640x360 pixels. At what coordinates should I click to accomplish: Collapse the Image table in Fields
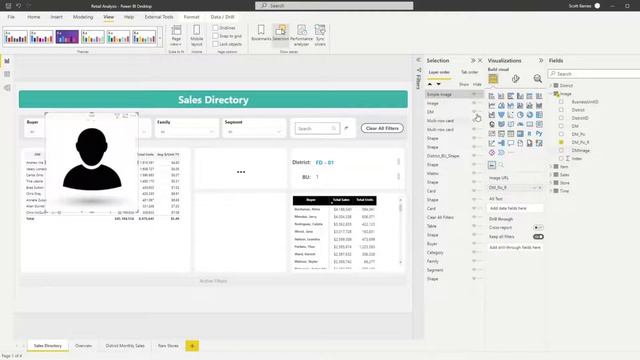[551, 93]
